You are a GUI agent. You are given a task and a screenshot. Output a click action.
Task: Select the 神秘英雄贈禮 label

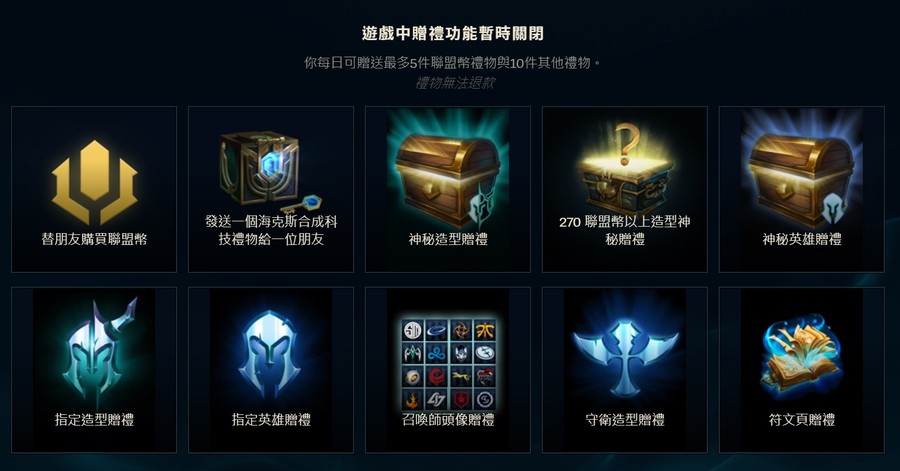[802, 239]
